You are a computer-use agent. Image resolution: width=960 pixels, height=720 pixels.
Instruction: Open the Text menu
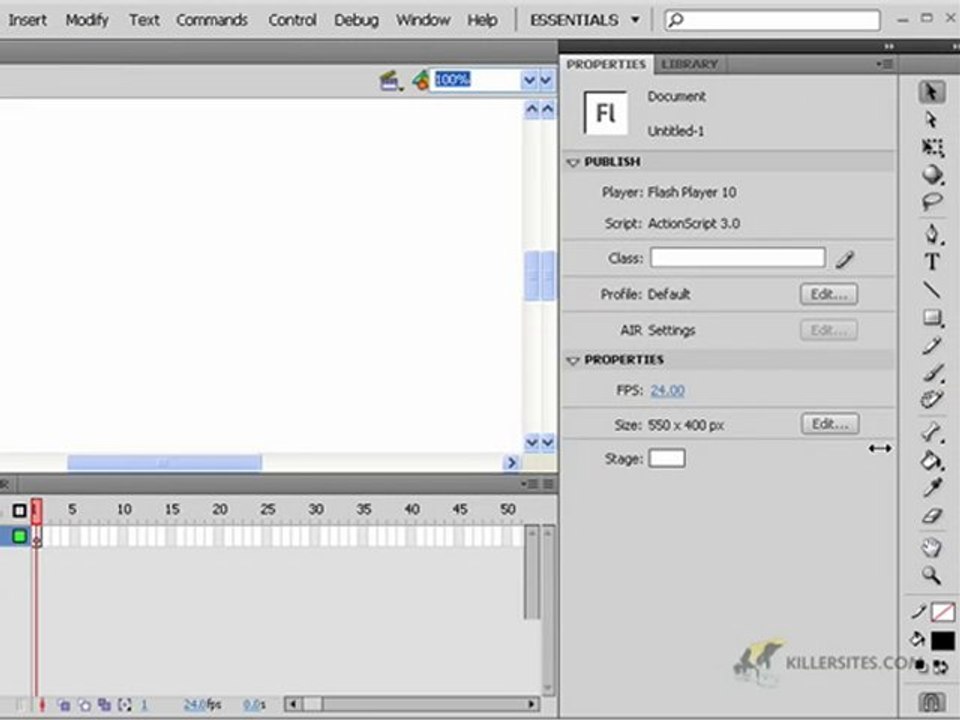pyautogui.click(x=144, y=20)
